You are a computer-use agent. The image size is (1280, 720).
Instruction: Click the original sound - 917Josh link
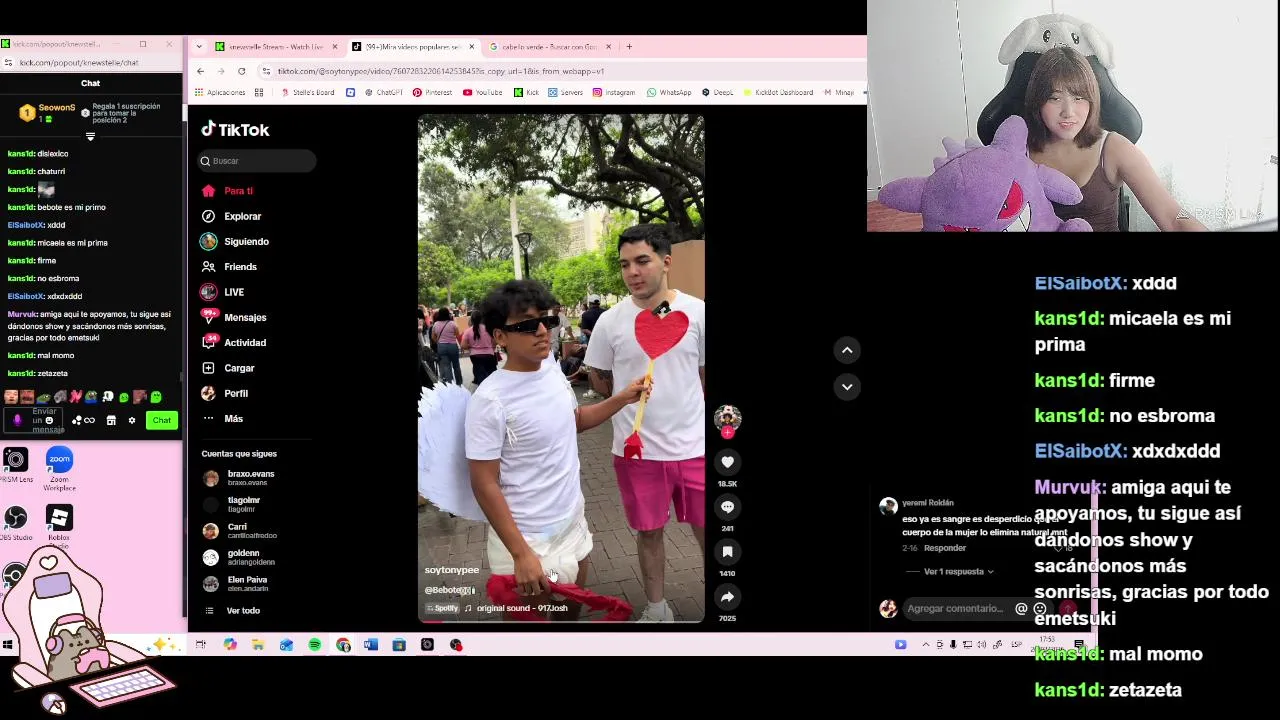[x=522, y=608]
